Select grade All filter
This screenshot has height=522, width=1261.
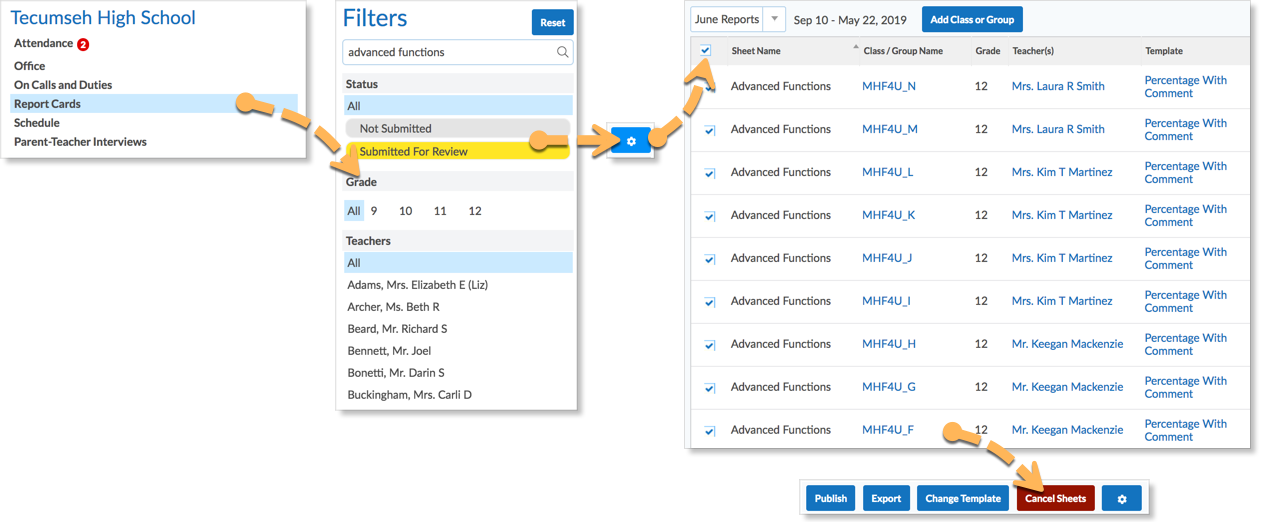tap(354, 211)
